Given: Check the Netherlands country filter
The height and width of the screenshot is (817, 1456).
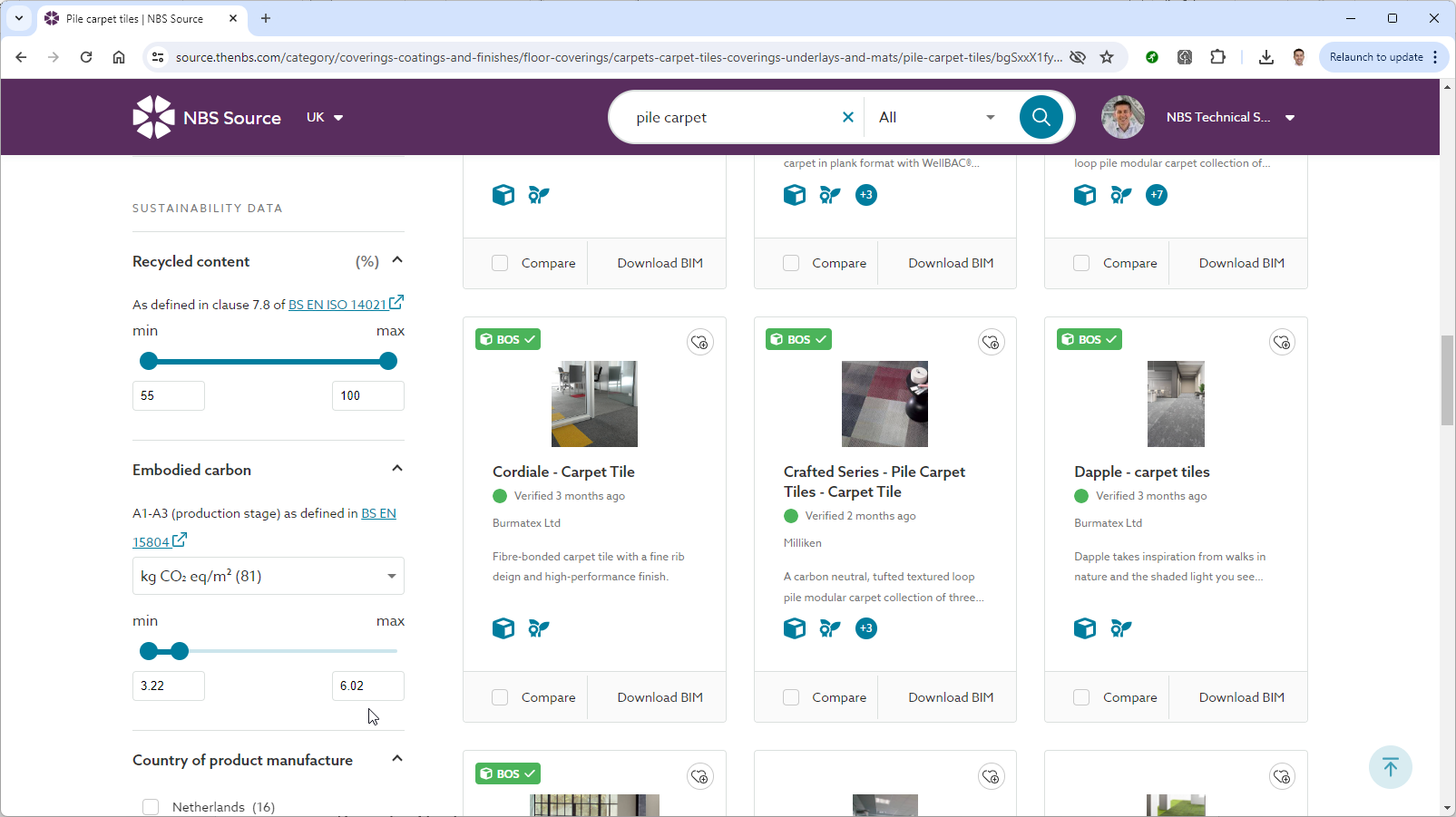Looking at the screenshot, I should (x=151, y=807).
